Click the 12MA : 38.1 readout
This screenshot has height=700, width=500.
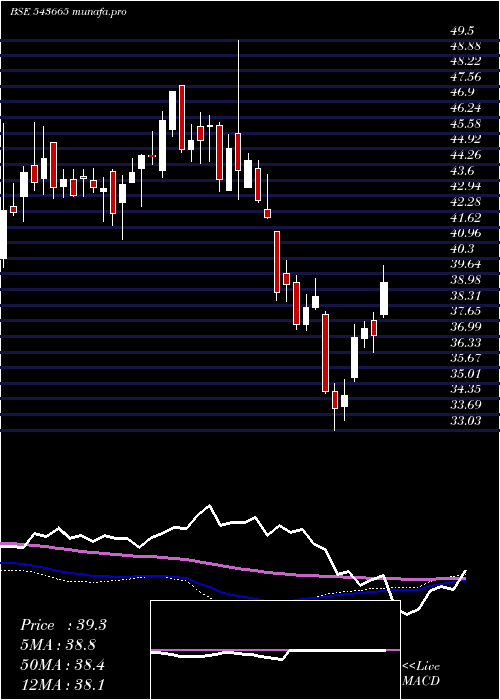[x=63, y=684]
